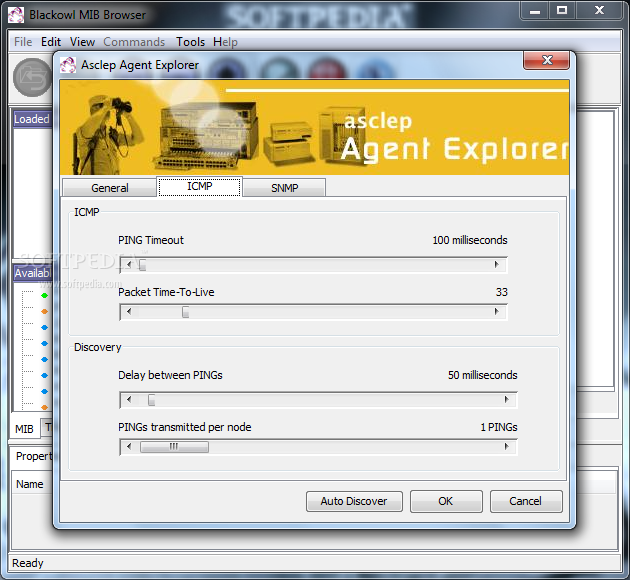Click the '50 milliseconds' delay value
The width and height of the screenshot is (630, 580).
click(483, 375)
